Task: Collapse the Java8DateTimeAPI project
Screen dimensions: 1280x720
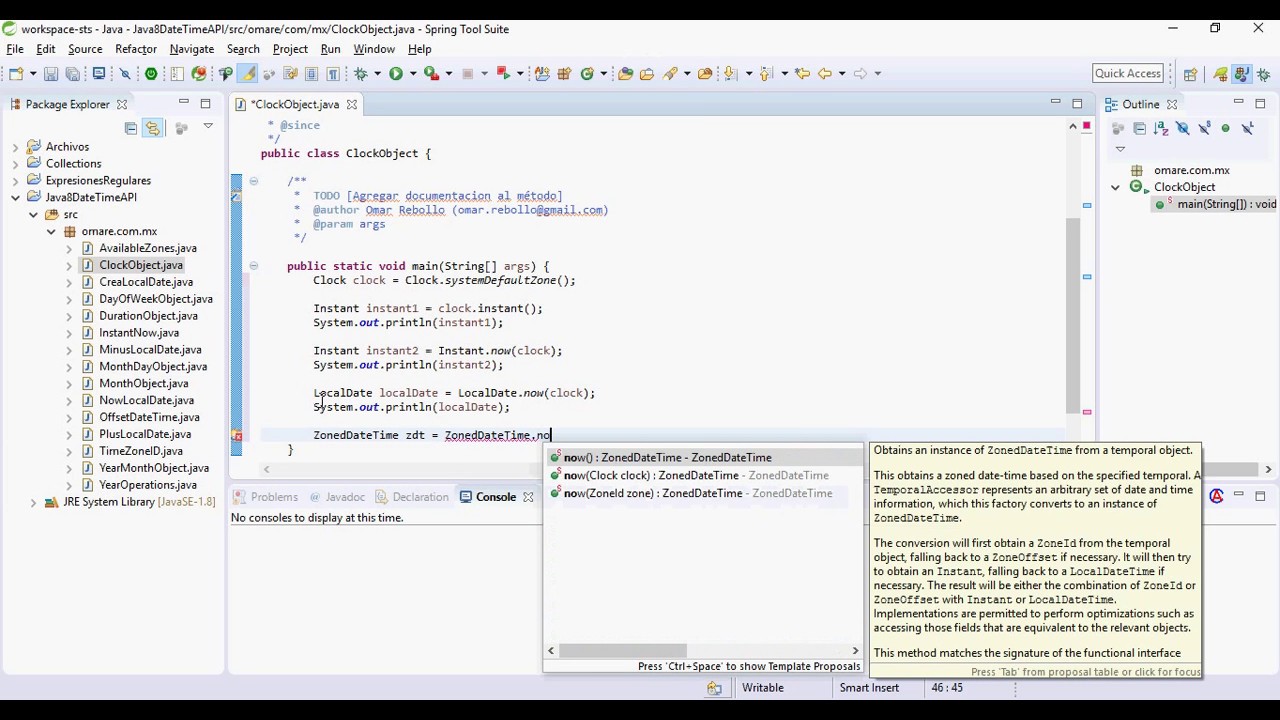Action: click(x=15, y=198)
